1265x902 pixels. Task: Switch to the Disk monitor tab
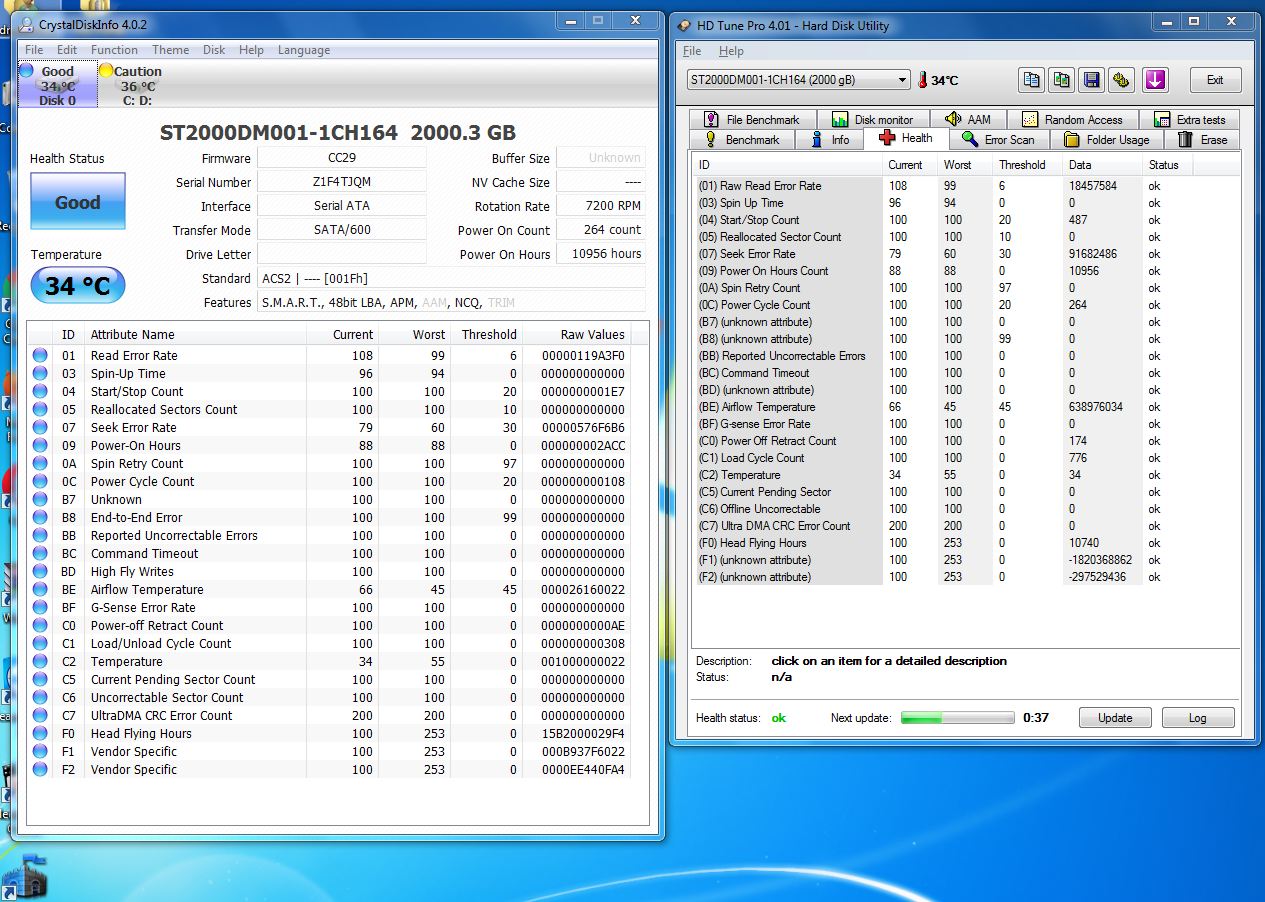(x=872, y=120)
